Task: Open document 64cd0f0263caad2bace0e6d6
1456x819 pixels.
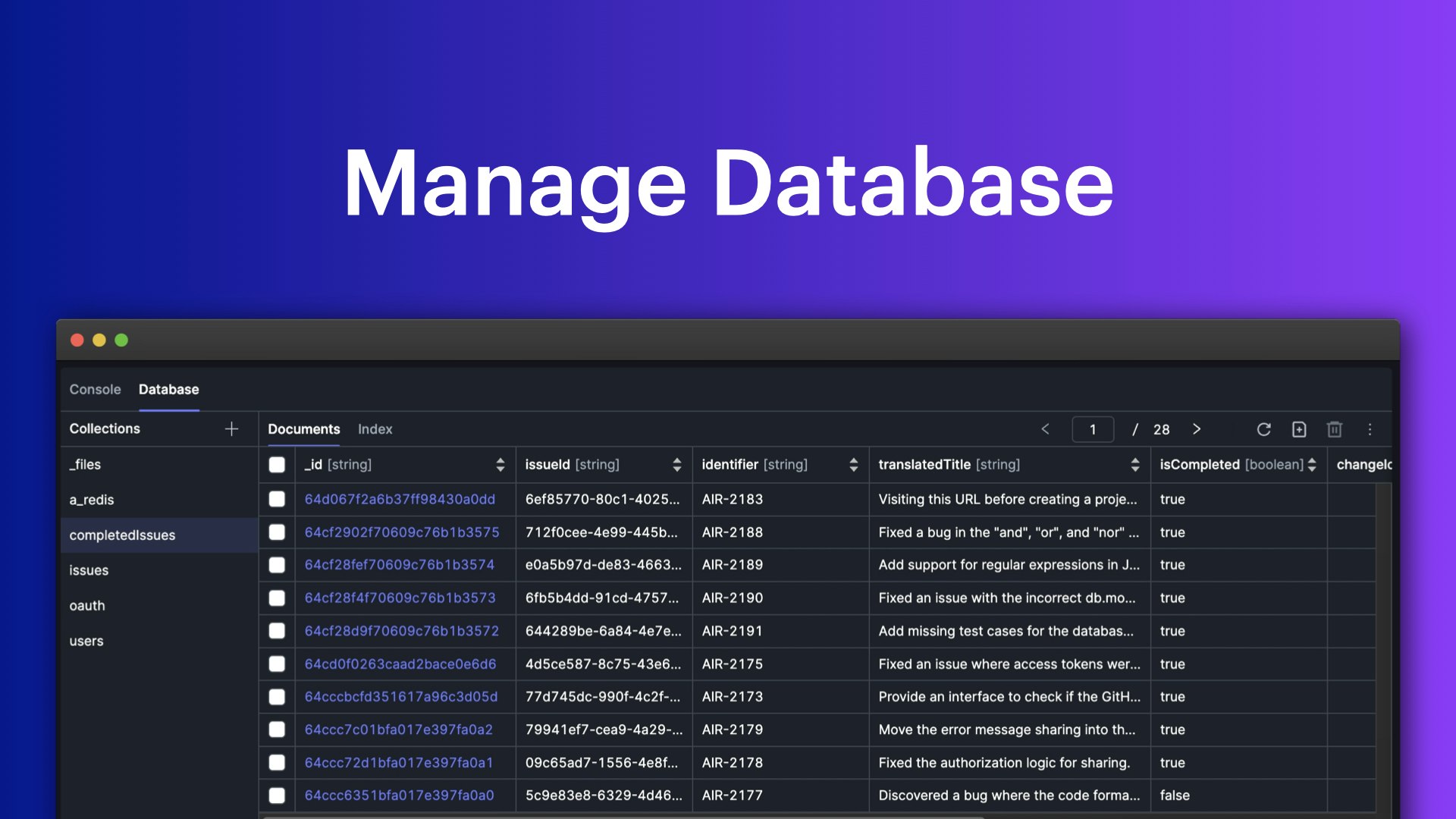Action: tap(400, 664)
